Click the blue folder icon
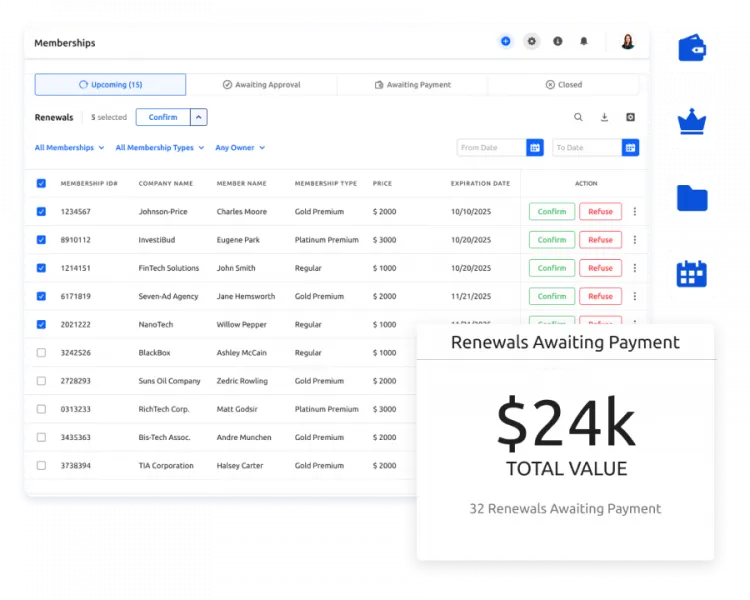The height and width of the screenshot is (600, 750). 692,198
